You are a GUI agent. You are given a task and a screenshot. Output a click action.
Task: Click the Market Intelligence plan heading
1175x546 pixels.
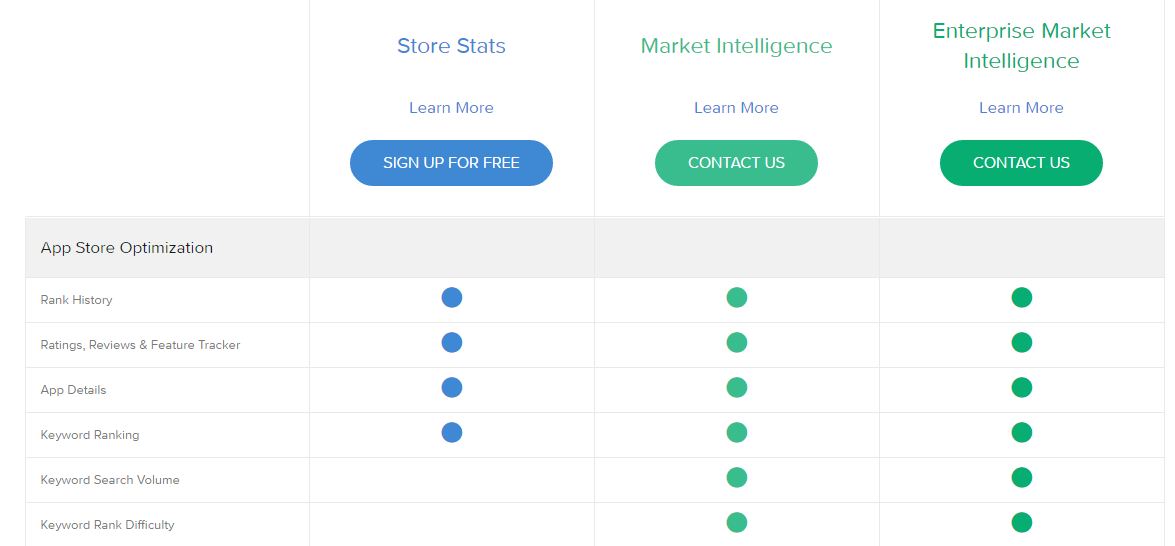pyautogui.click(x=737, y=46)
